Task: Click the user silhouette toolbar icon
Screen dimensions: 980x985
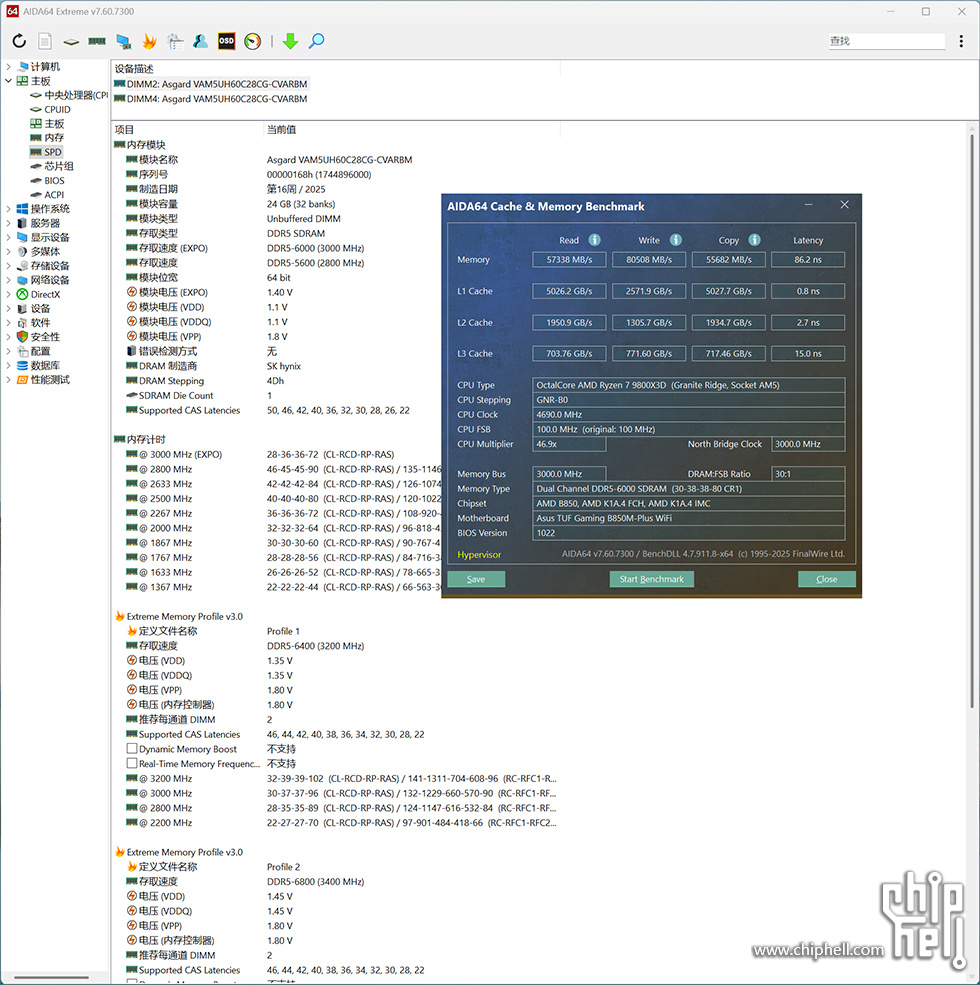Action: pos(200,41)
